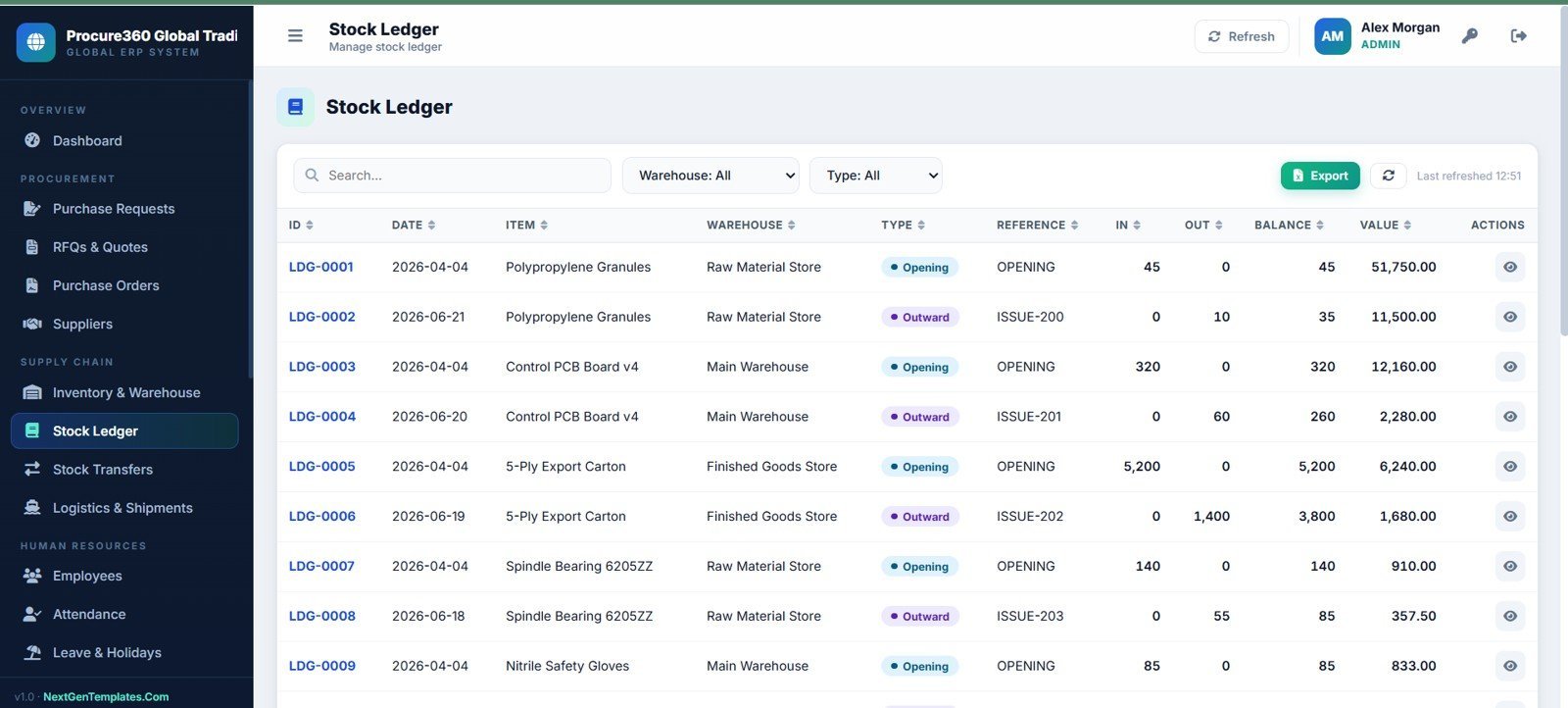This screenshot has width=1568, height=708.
Task: Click the Purchase Orders file icon
Action: [x=32, y=285]
